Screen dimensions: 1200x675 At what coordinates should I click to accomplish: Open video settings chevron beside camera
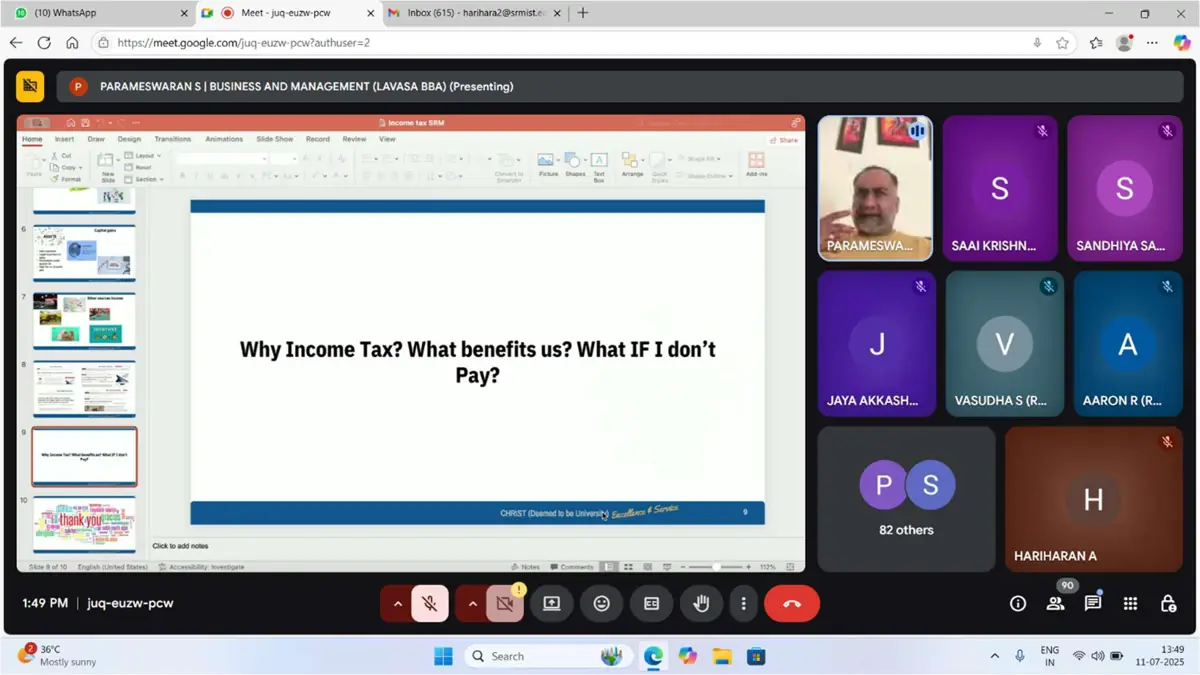pos(473,604)
